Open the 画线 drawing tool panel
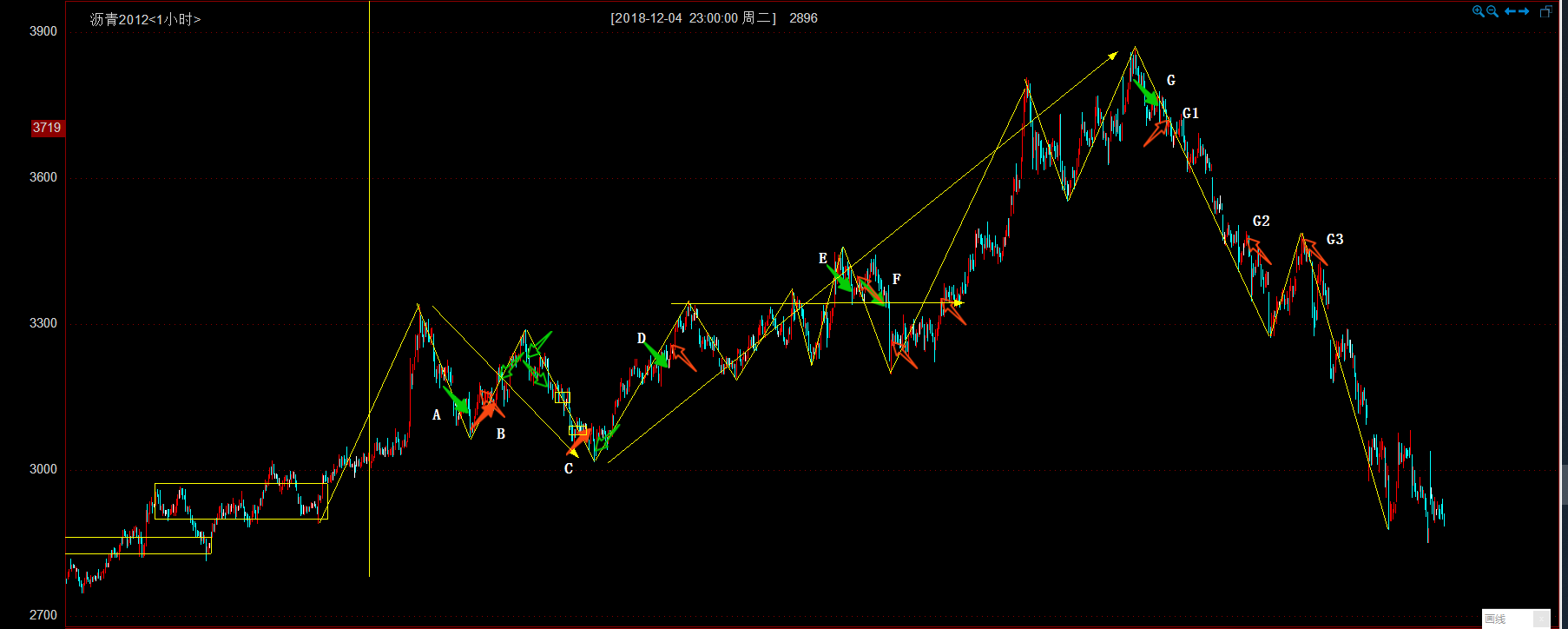 click(x=1496, y=619)
